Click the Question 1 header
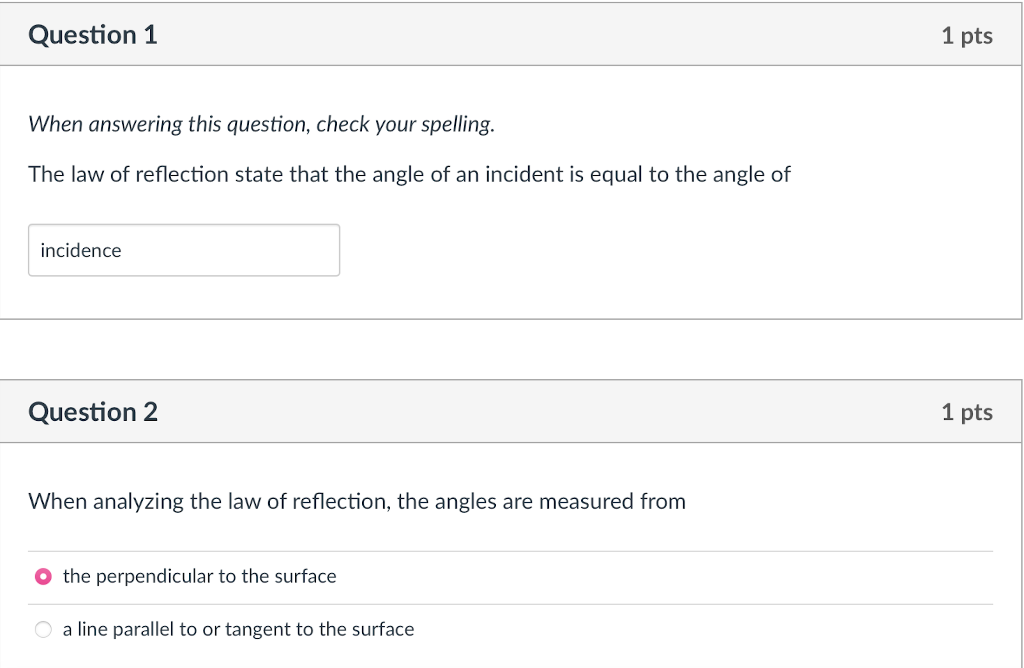Screen dimensions: 1024x668 tap(93, 34)
